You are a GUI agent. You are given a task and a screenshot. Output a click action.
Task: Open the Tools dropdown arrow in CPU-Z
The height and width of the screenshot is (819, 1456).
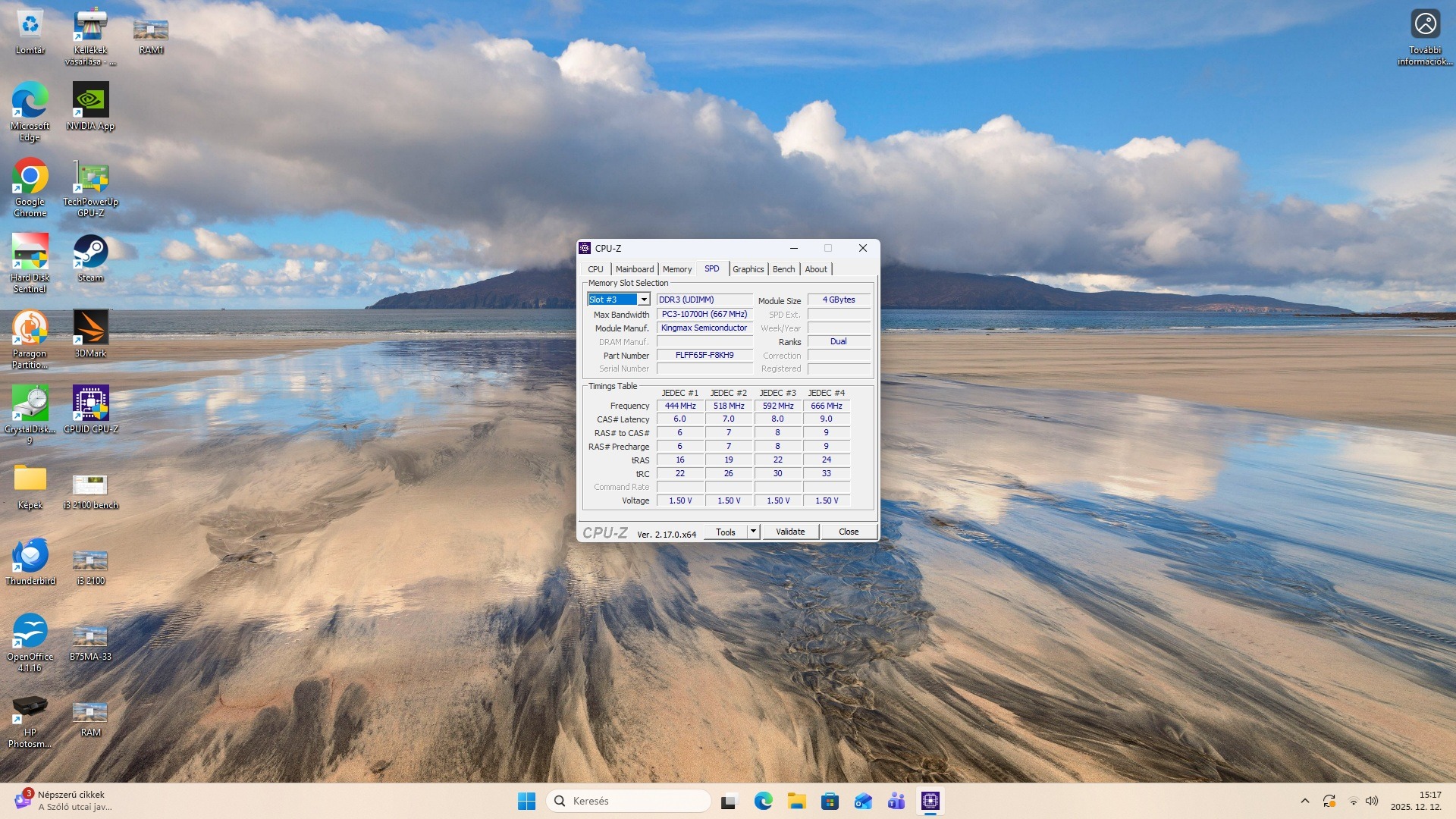pyautogui.click(x=753, y=532)
